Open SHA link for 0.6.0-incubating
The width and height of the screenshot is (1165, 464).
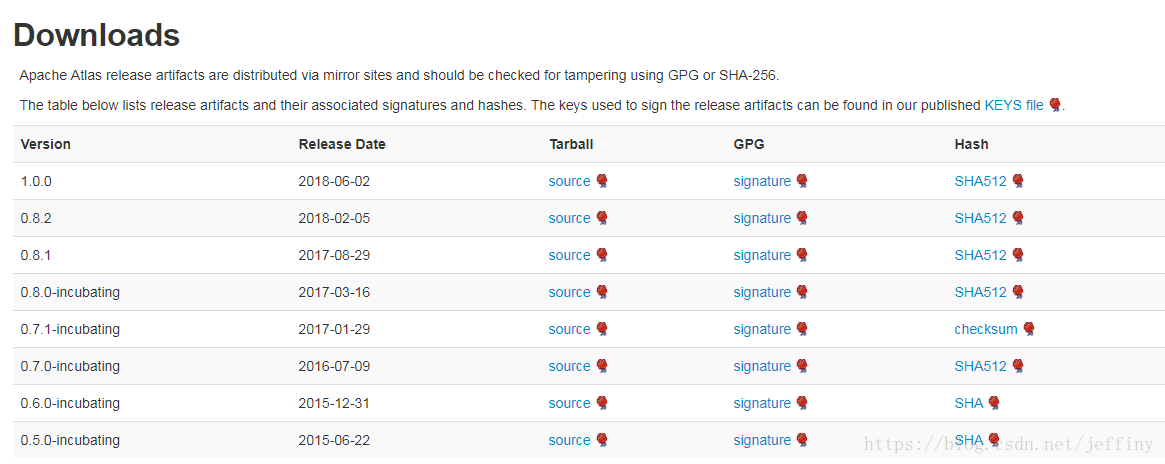tap(969, 403)
